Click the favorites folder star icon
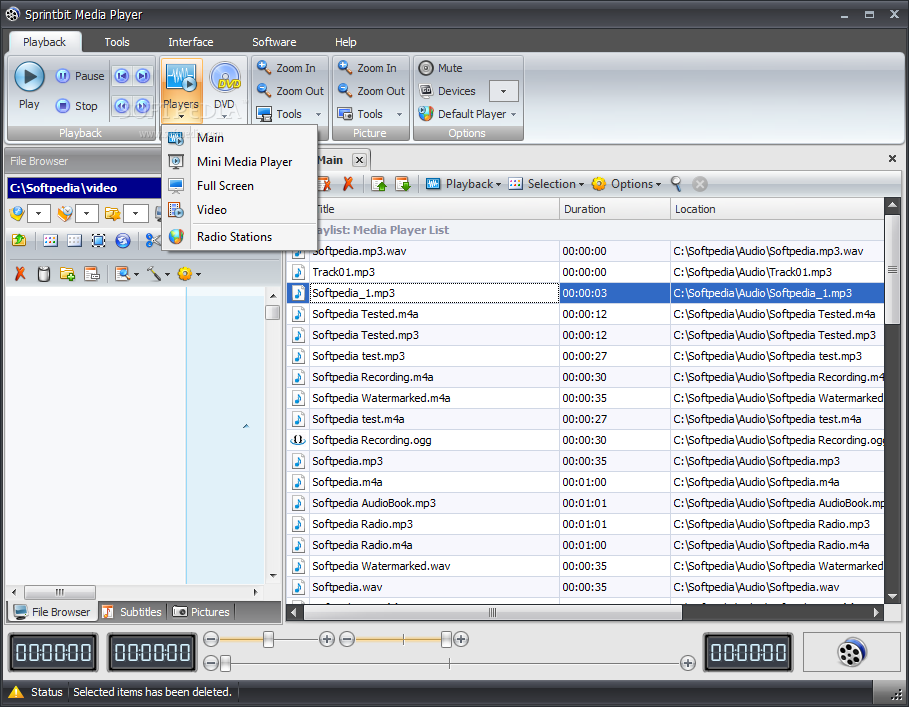Viewport: 909px width, 707px height. click(x=112, y=213)
